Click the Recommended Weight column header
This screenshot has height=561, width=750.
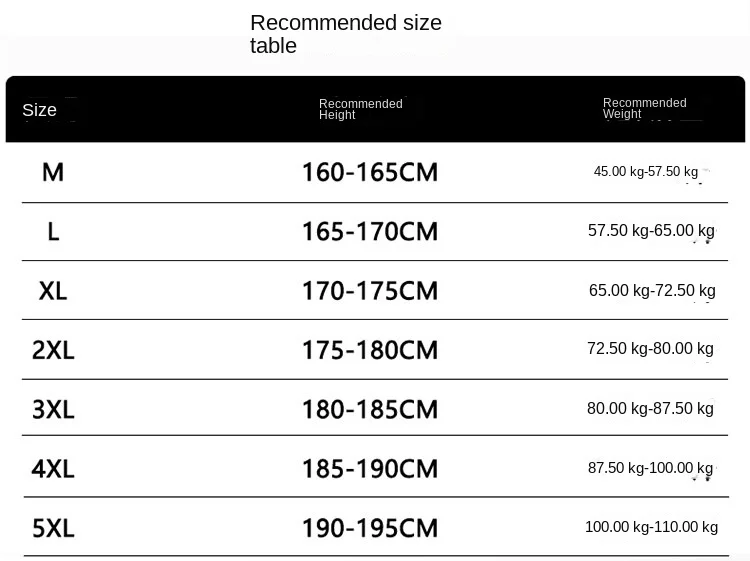point(644,108)
